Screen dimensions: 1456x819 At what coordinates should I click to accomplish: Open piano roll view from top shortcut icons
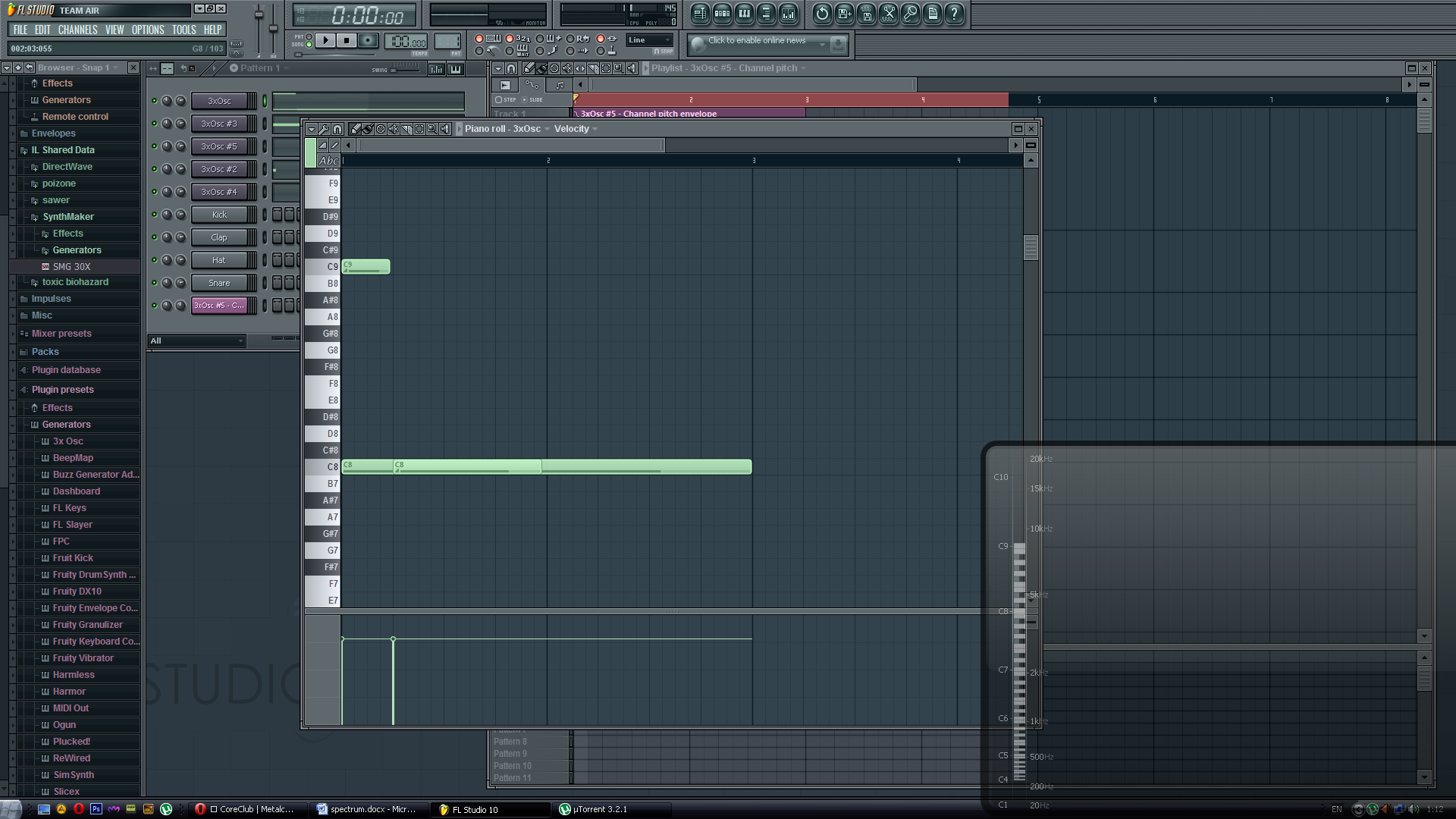click(744, 13)
